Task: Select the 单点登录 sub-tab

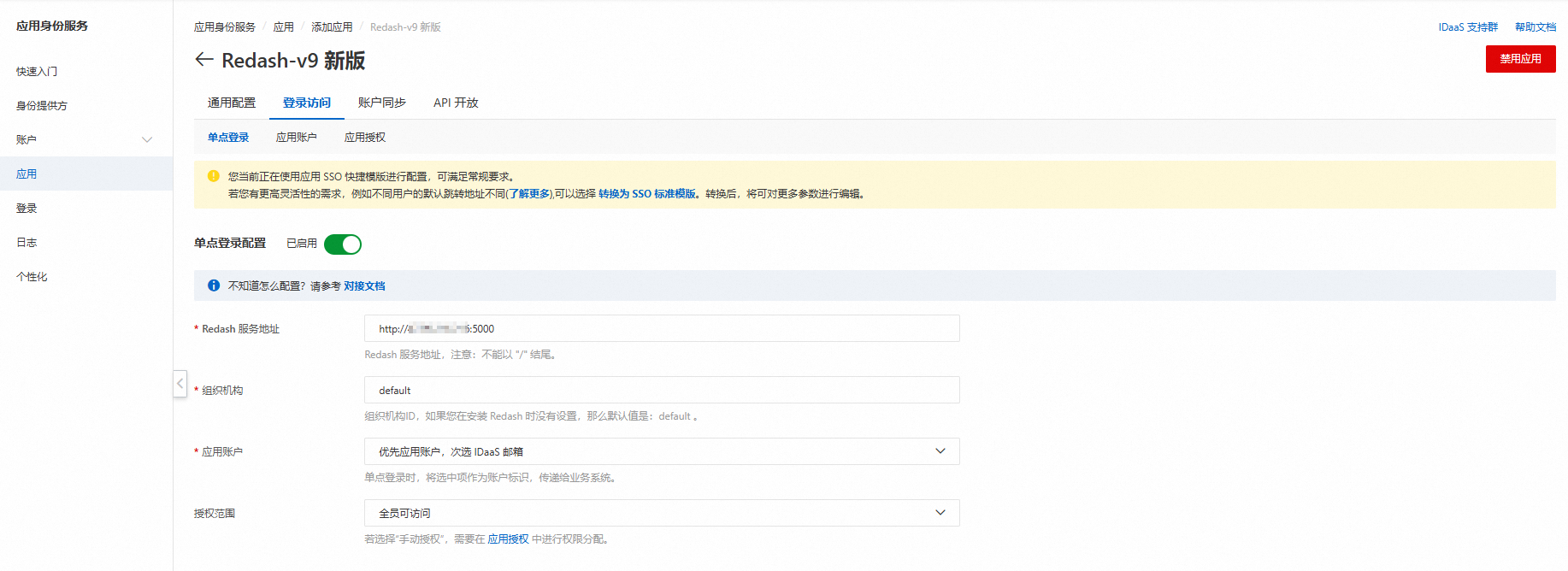Action: coord(228,138)
